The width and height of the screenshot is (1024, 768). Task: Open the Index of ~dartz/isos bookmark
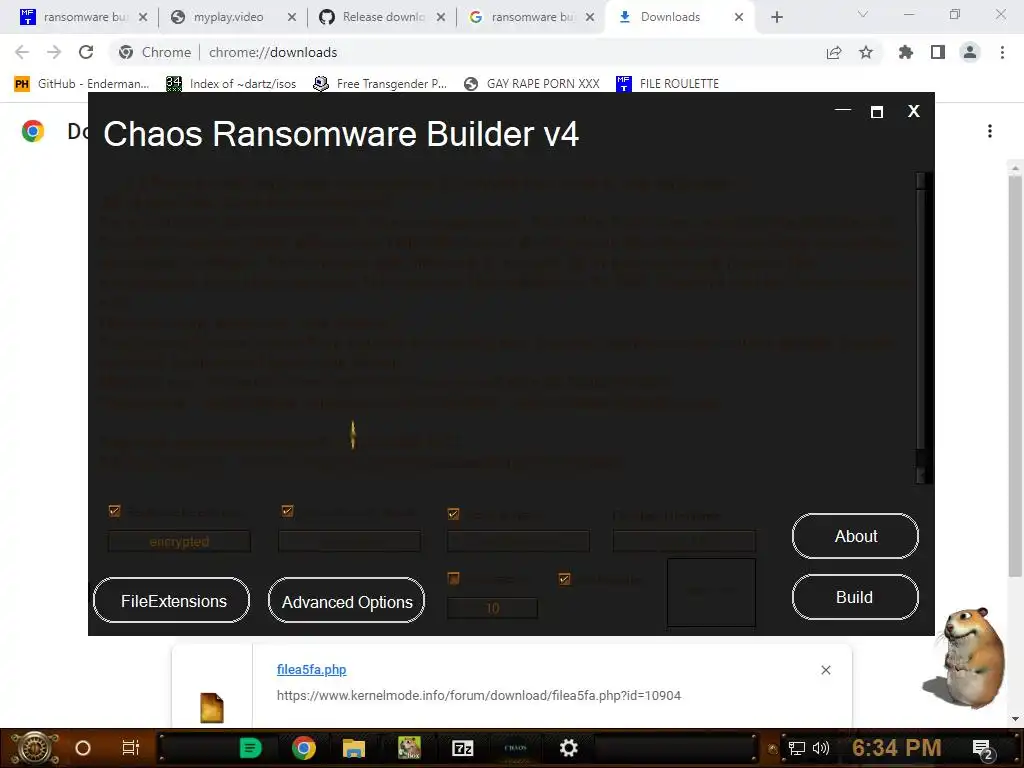tap(231, 84)
